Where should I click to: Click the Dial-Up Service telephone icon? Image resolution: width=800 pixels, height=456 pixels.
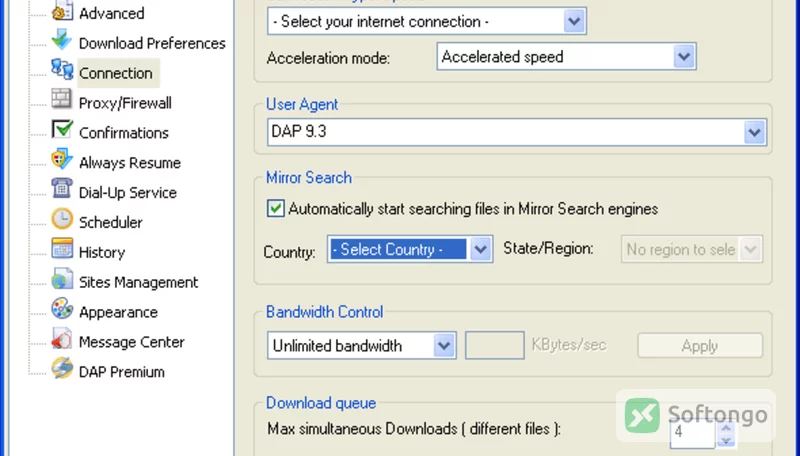62,189
